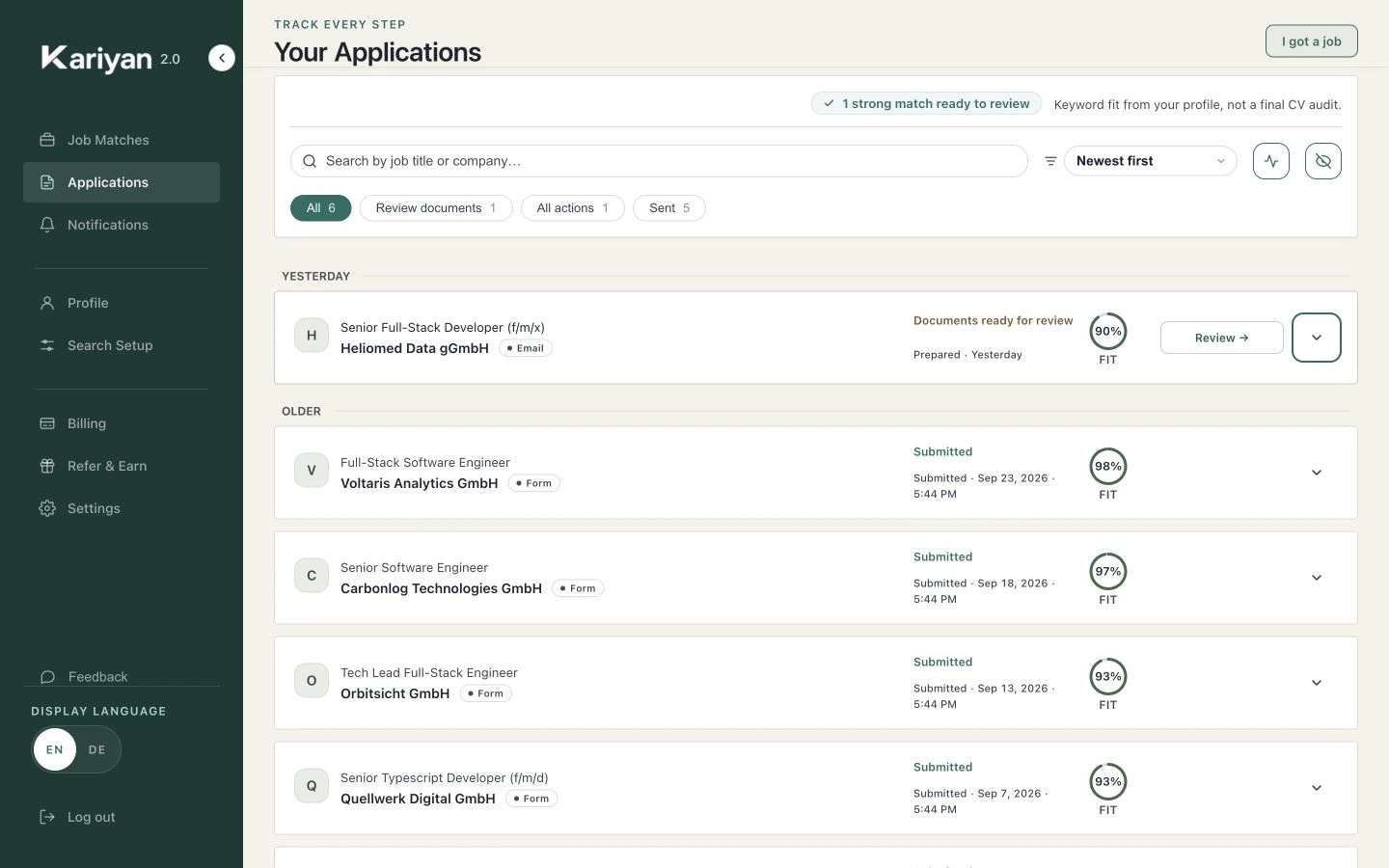1389x868 pixels.
Task: Click the Billing card icon
Action: [47, 423]
